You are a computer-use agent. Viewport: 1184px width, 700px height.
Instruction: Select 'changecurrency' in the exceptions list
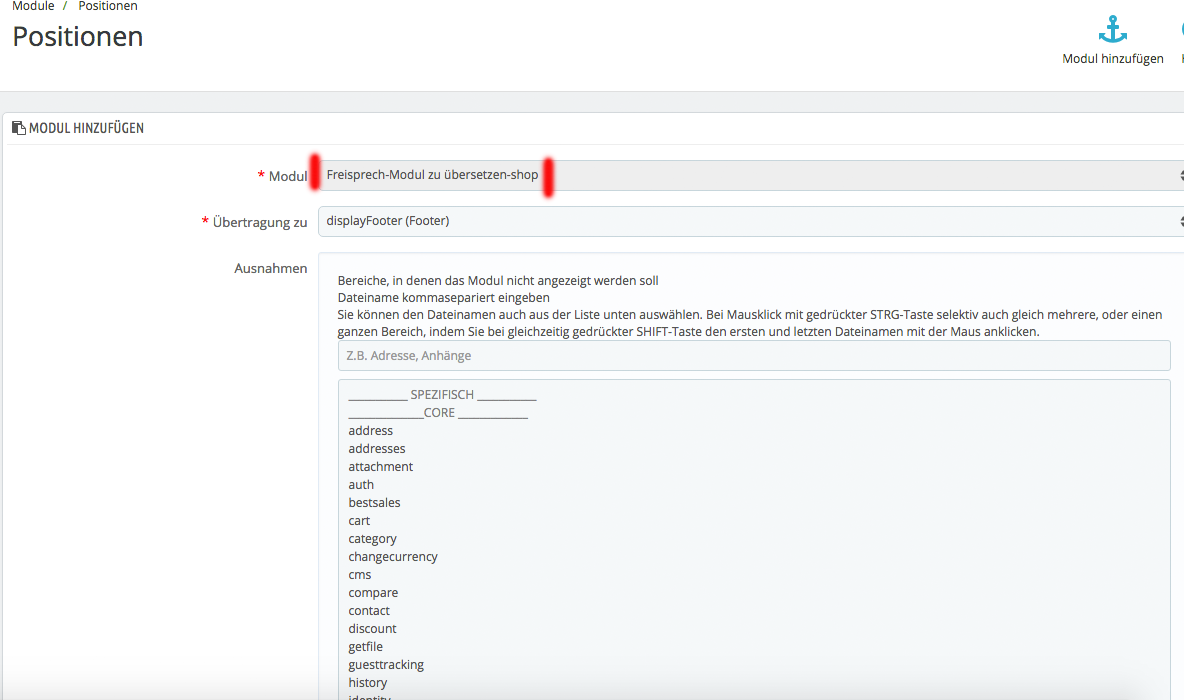(393, 557)
